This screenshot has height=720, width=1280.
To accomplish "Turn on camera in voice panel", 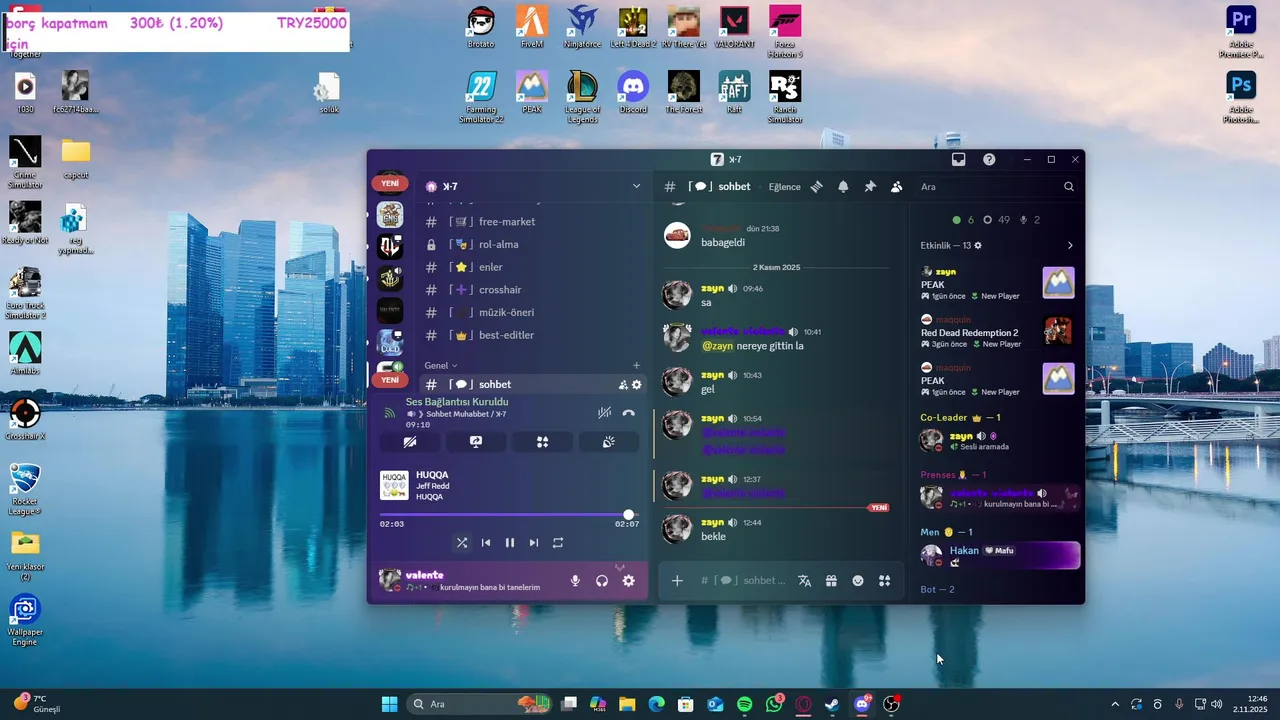I will (410, 442).
